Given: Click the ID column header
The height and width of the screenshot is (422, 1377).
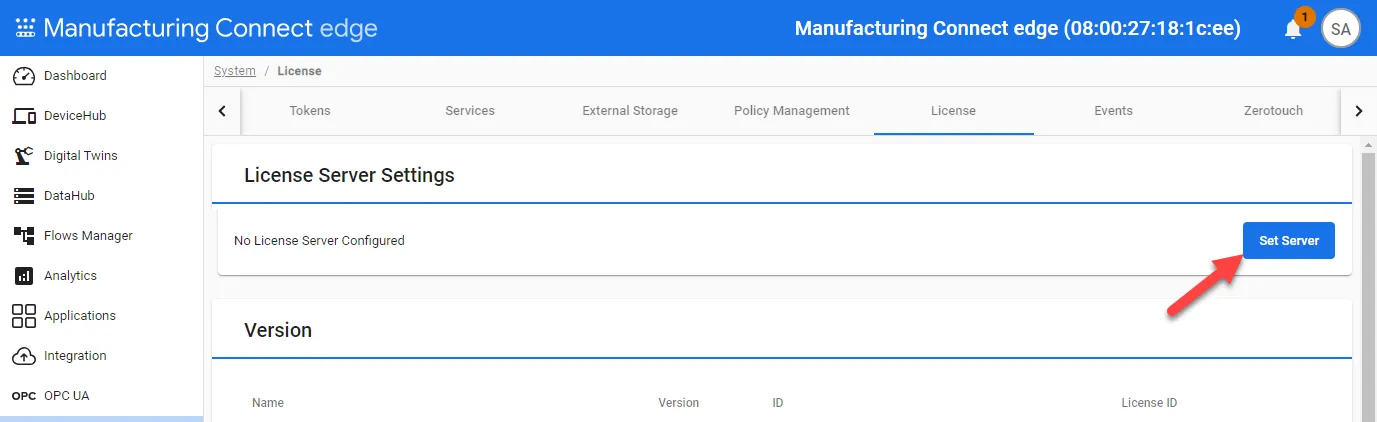Looking at the screenshot, I should point(778,403).
